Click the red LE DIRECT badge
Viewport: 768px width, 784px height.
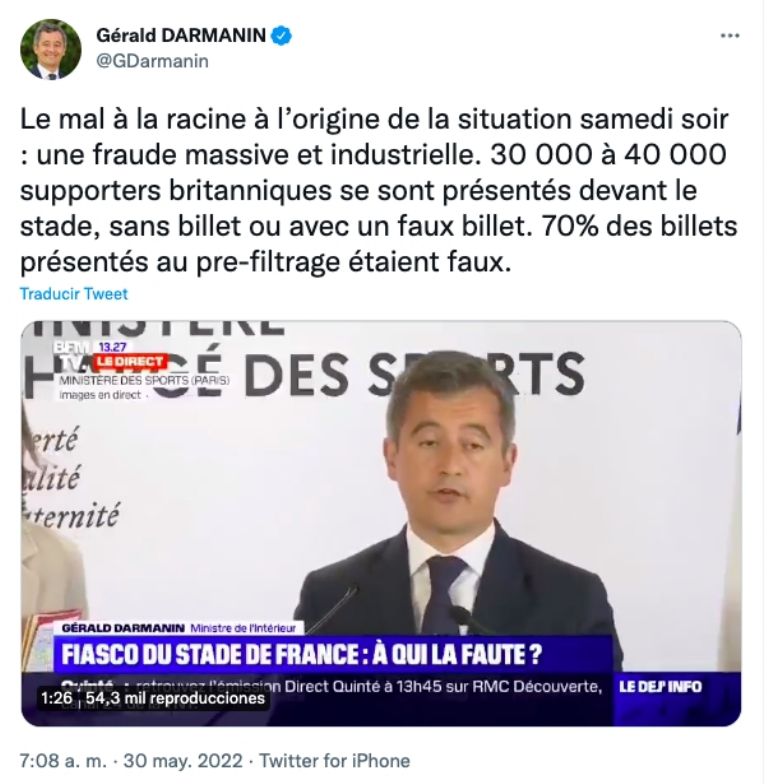click(x=130, y=361)
